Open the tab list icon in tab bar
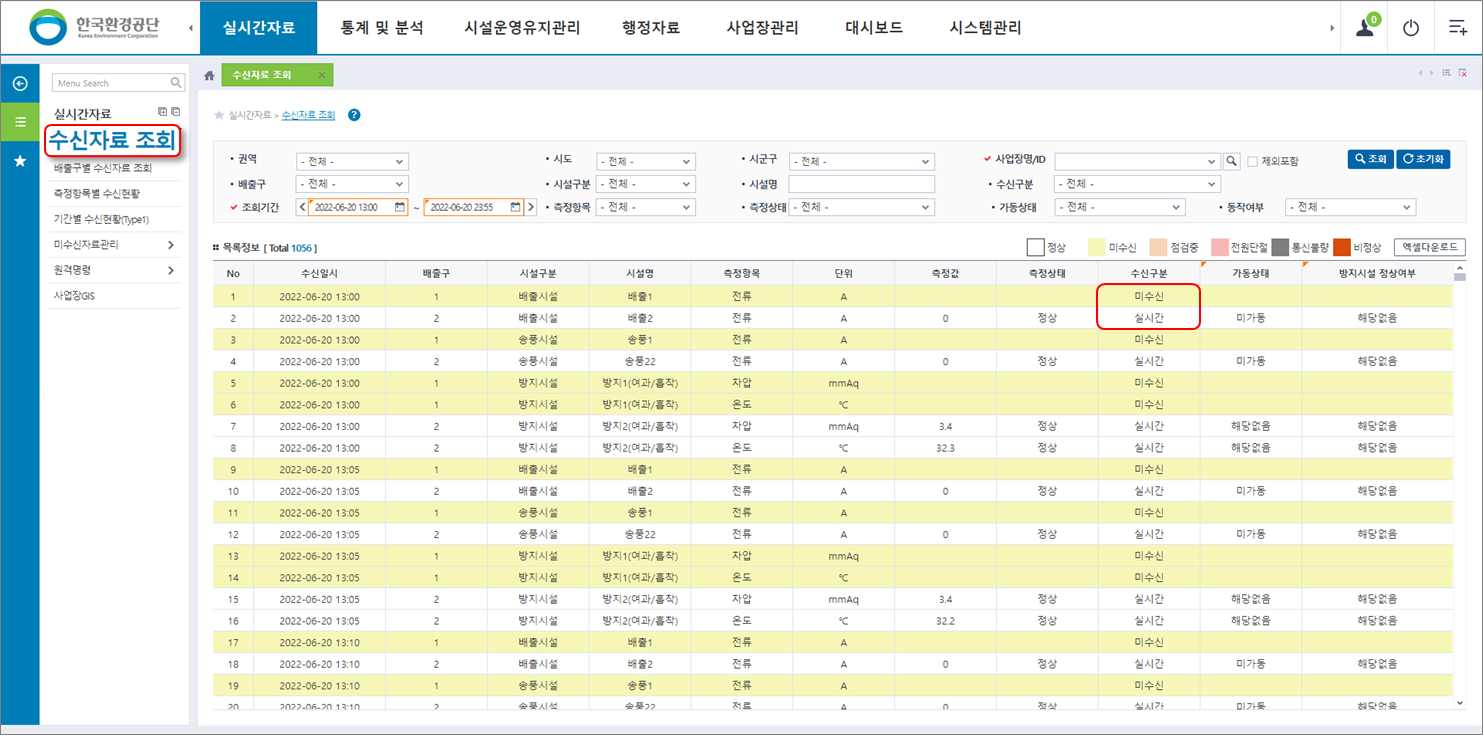 point(1446,73)
